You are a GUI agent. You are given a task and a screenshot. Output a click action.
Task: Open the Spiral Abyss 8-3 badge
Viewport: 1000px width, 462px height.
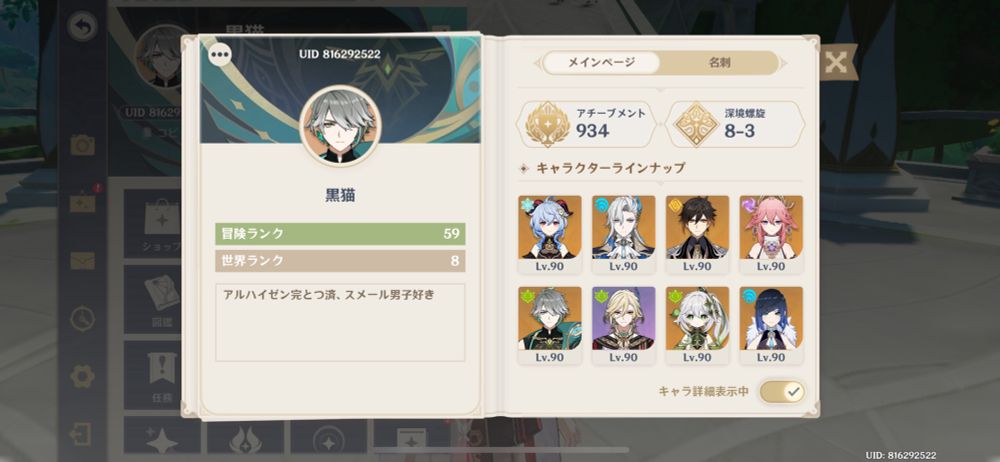[735, 124]
